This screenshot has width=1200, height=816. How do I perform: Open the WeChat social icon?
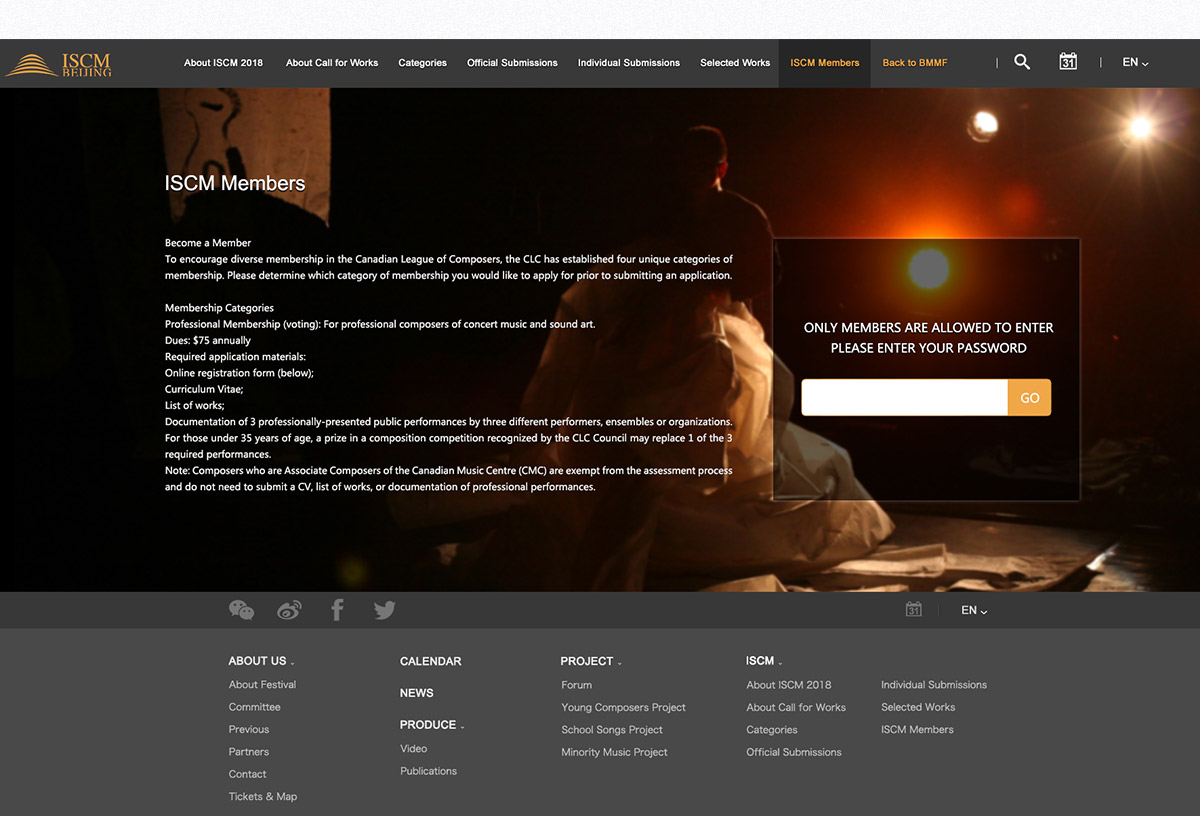(241, 610)
